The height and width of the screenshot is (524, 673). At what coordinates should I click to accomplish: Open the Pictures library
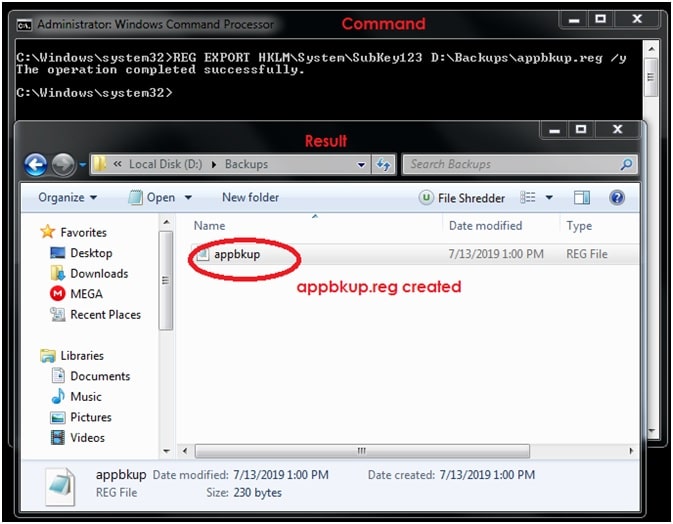(91, 418)
